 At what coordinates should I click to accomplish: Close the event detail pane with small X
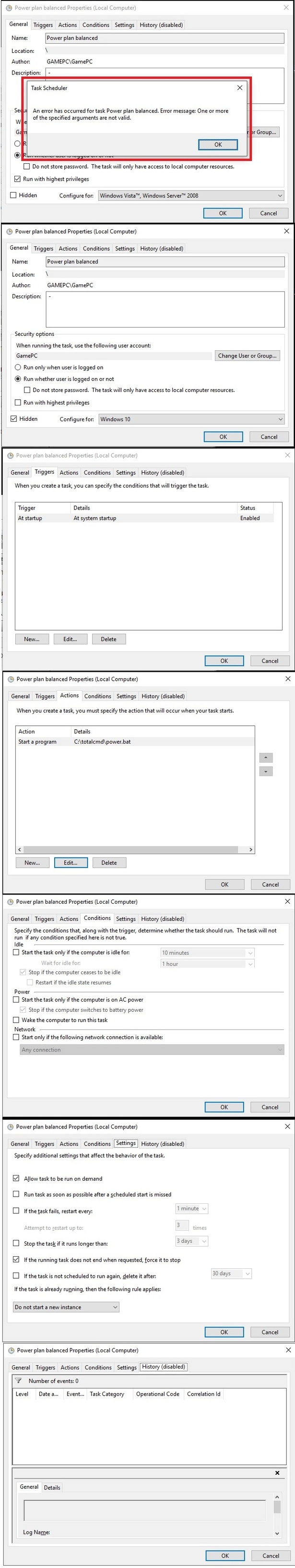point(277,1472)
